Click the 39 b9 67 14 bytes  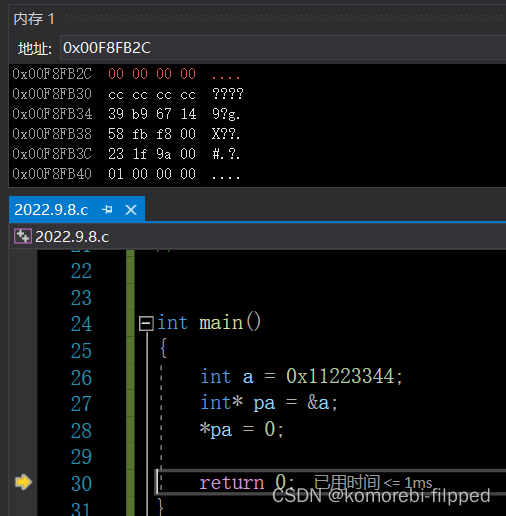coord(152,114)
